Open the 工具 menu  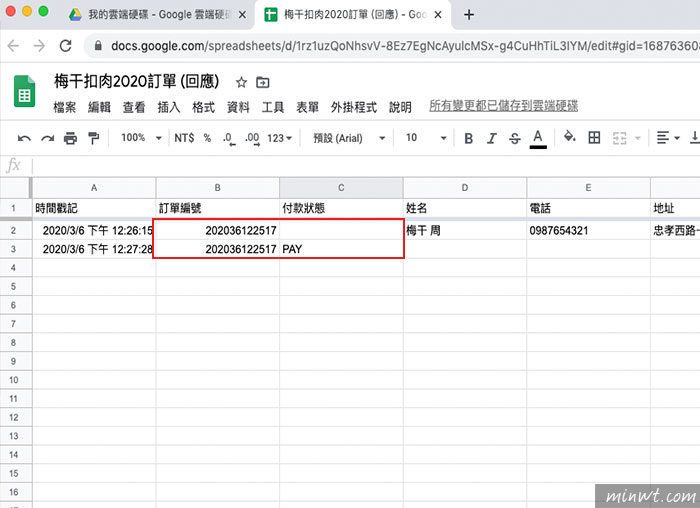(273, 107)
